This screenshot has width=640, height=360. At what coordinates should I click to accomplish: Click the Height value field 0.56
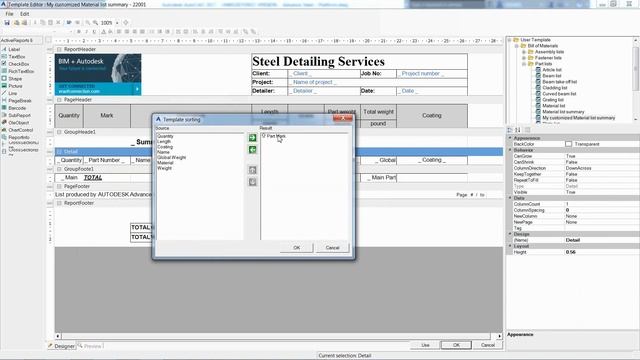point(602,252)
